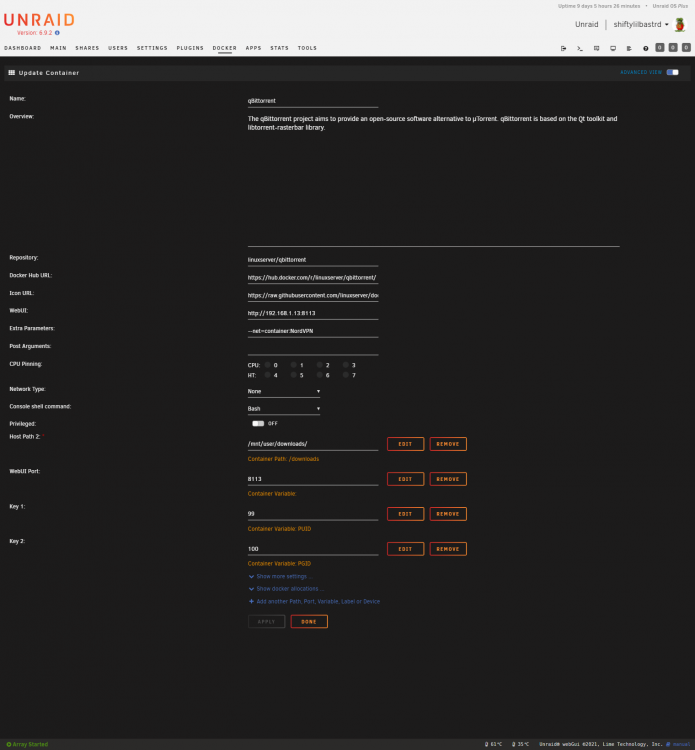This screenshot has height=750, width=695.
Task: Click the user avatar icon
Action: pos(680,24)
